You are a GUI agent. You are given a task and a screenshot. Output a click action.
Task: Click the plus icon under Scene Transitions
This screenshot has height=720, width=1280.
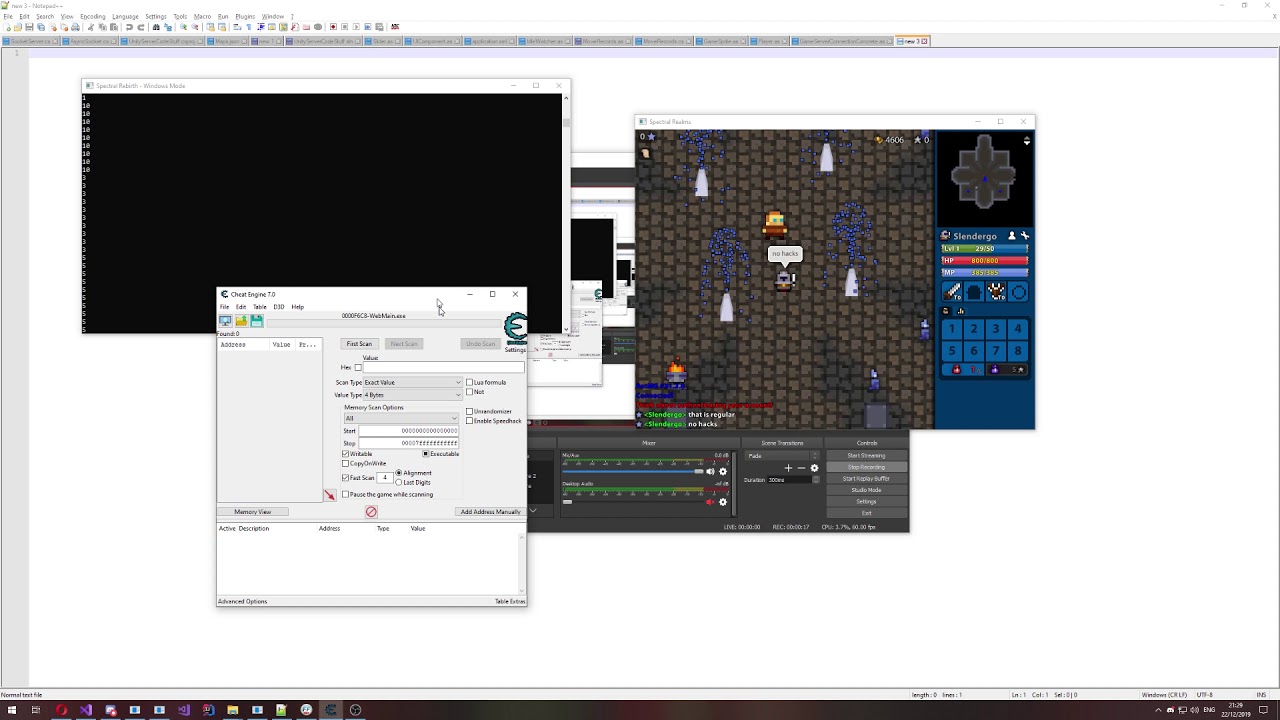[x=788, y=468]
